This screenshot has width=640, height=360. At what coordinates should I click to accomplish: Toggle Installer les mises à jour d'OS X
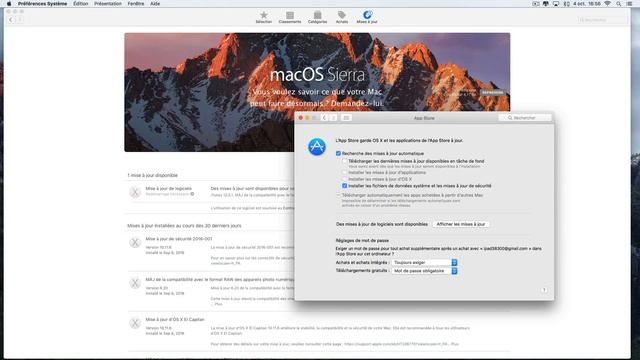[344, 179]
